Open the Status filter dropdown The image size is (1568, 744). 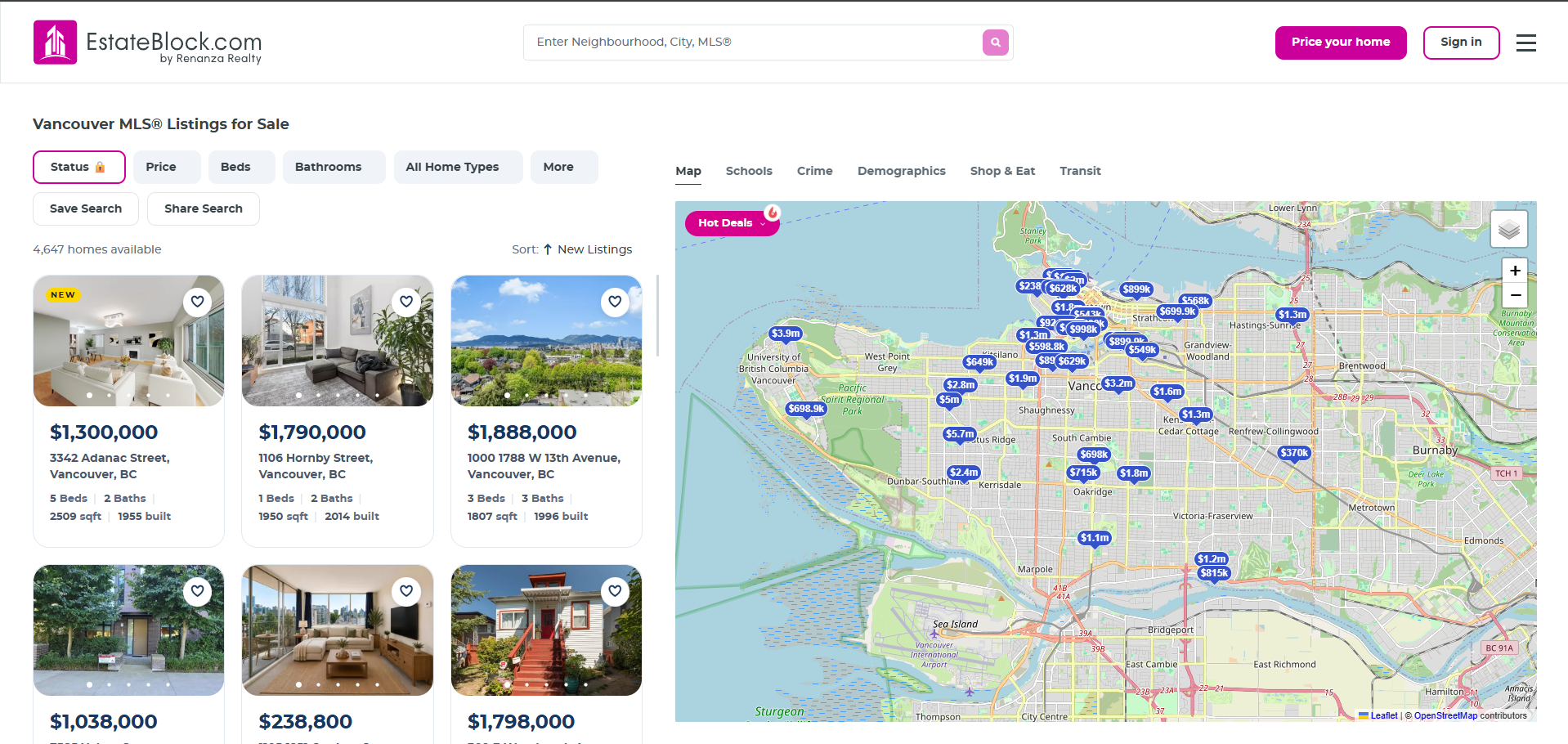pos(79,167)
